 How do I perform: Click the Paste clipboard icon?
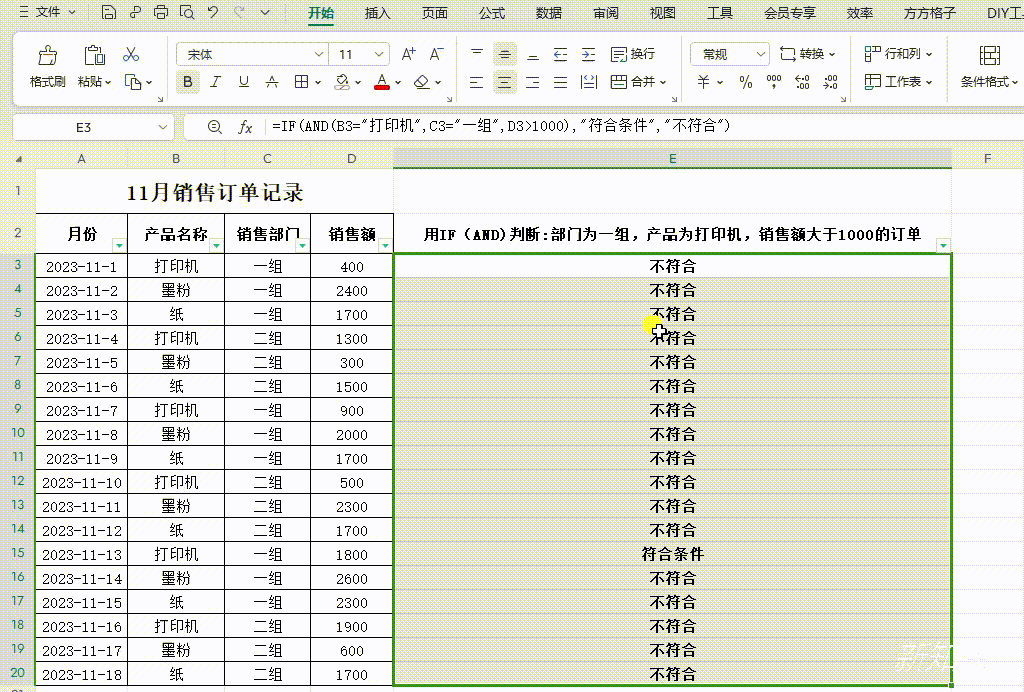coord(94,55)
